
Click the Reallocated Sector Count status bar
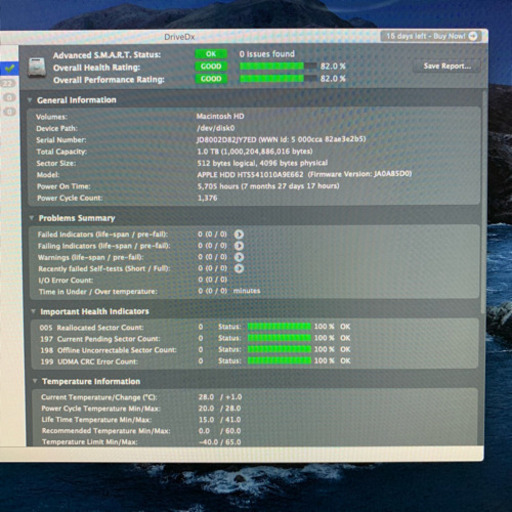(279, 326)
